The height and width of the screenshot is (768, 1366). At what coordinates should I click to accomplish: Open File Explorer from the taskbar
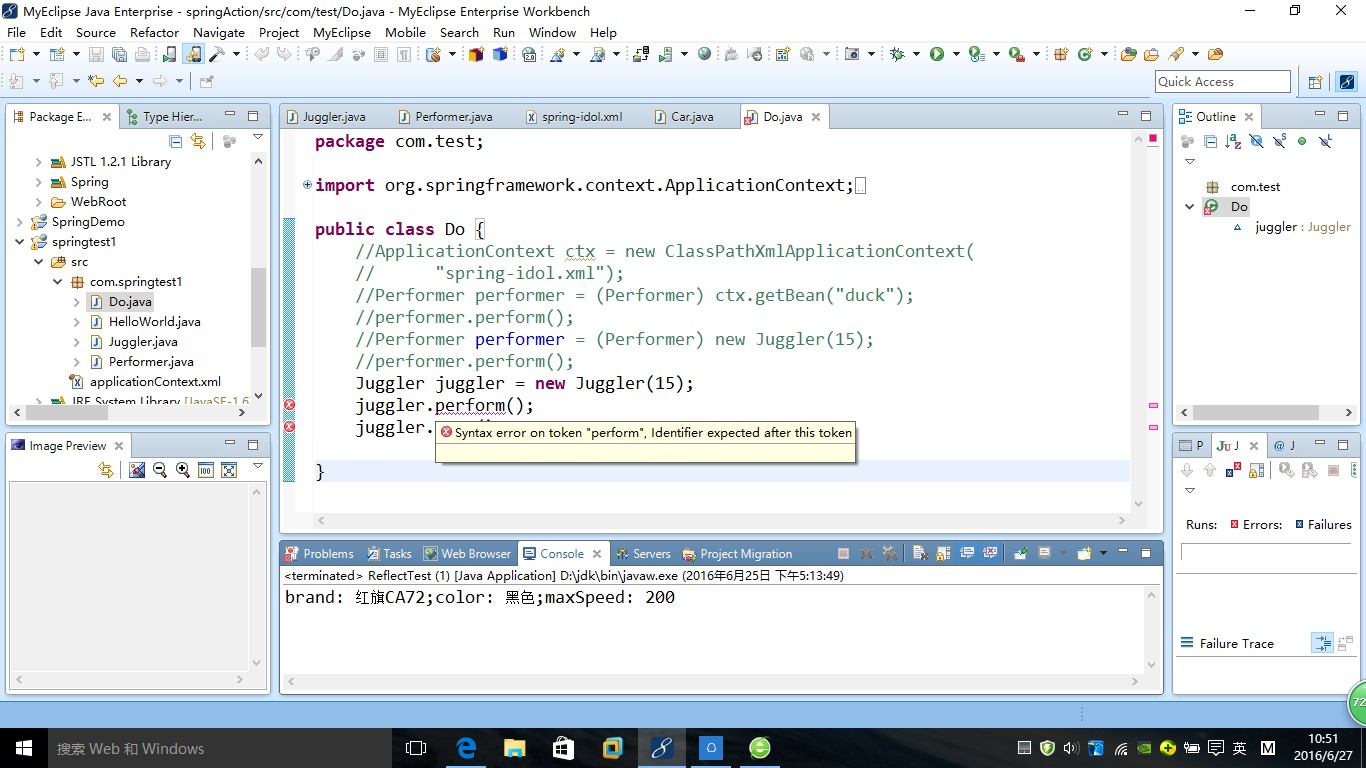click(515, 747)
